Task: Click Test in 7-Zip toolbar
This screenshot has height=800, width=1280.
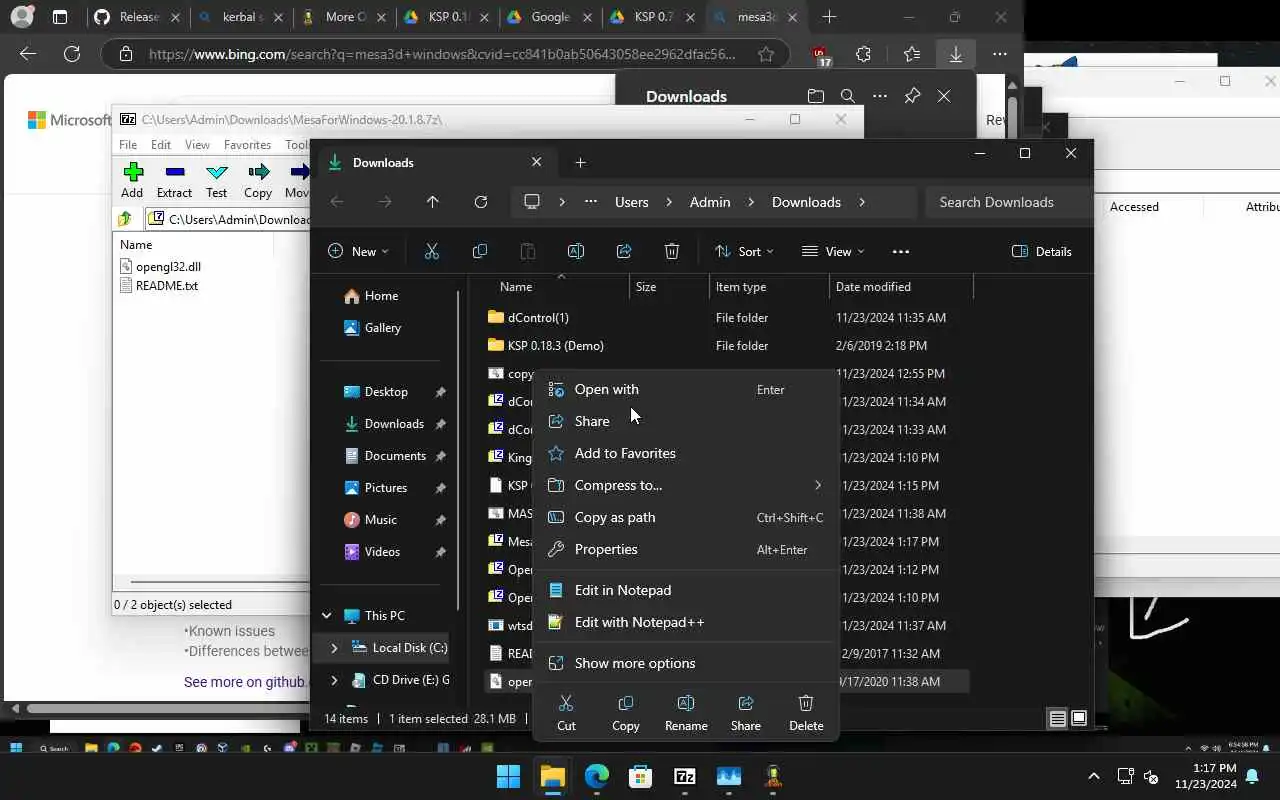Action: [216, 181]
